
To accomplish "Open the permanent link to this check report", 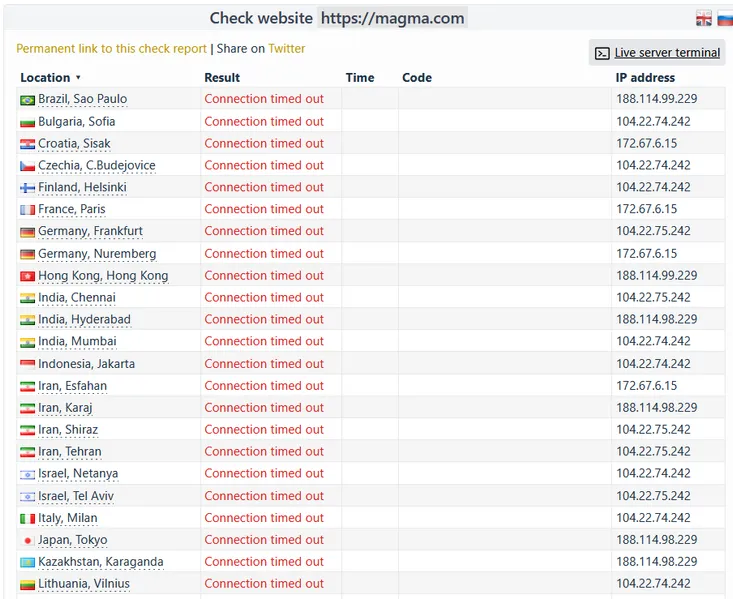I will [x=111, y=49].
